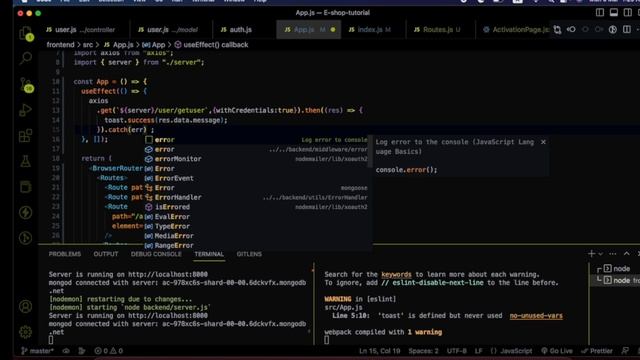Open the Accounts icon in activity bar
Viewport: 640px width, 360px height.
click(26, 306)
